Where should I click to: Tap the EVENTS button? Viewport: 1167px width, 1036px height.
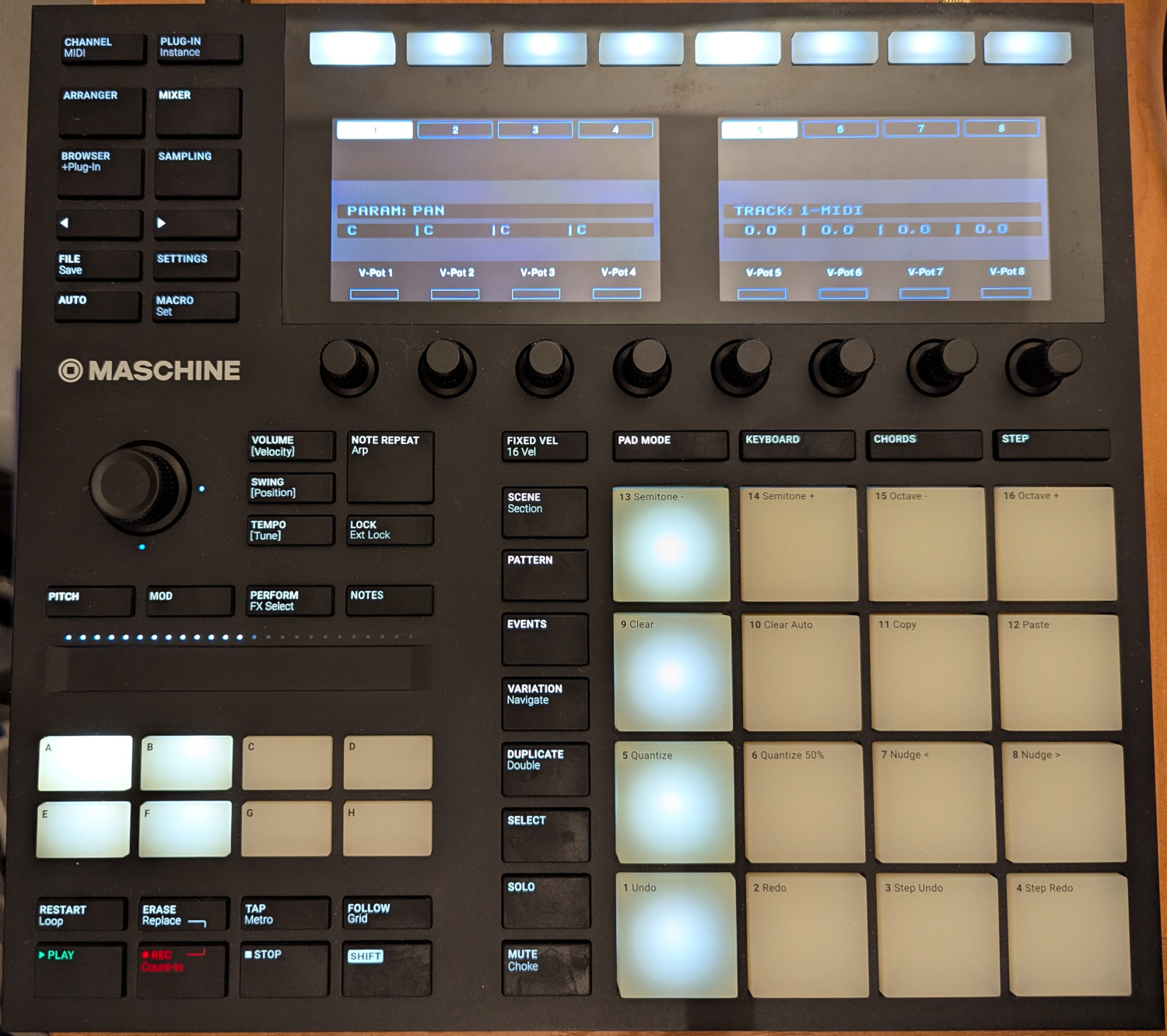click(545, 639)
